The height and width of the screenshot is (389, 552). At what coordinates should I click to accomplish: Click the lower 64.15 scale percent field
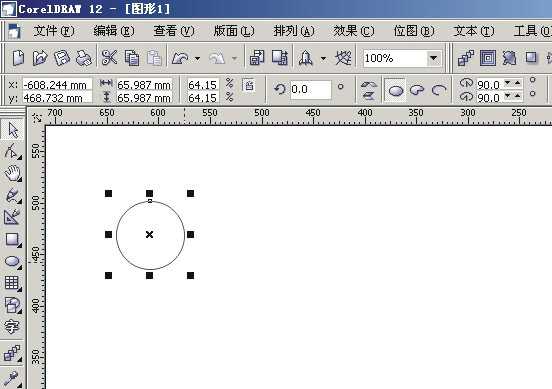pos(202,98)
